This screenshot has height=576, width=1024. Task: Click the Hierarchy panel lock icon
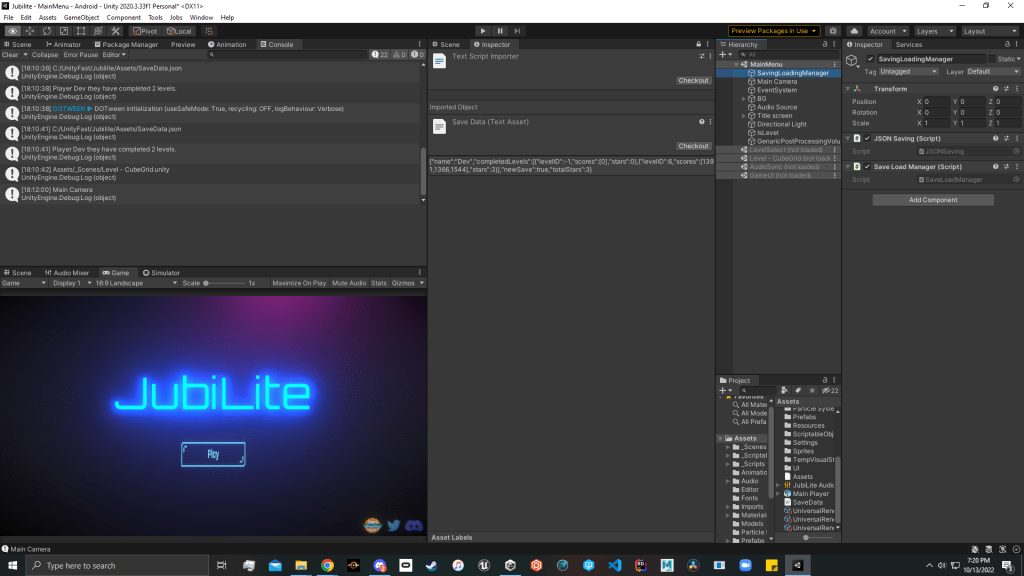point(824,44)
